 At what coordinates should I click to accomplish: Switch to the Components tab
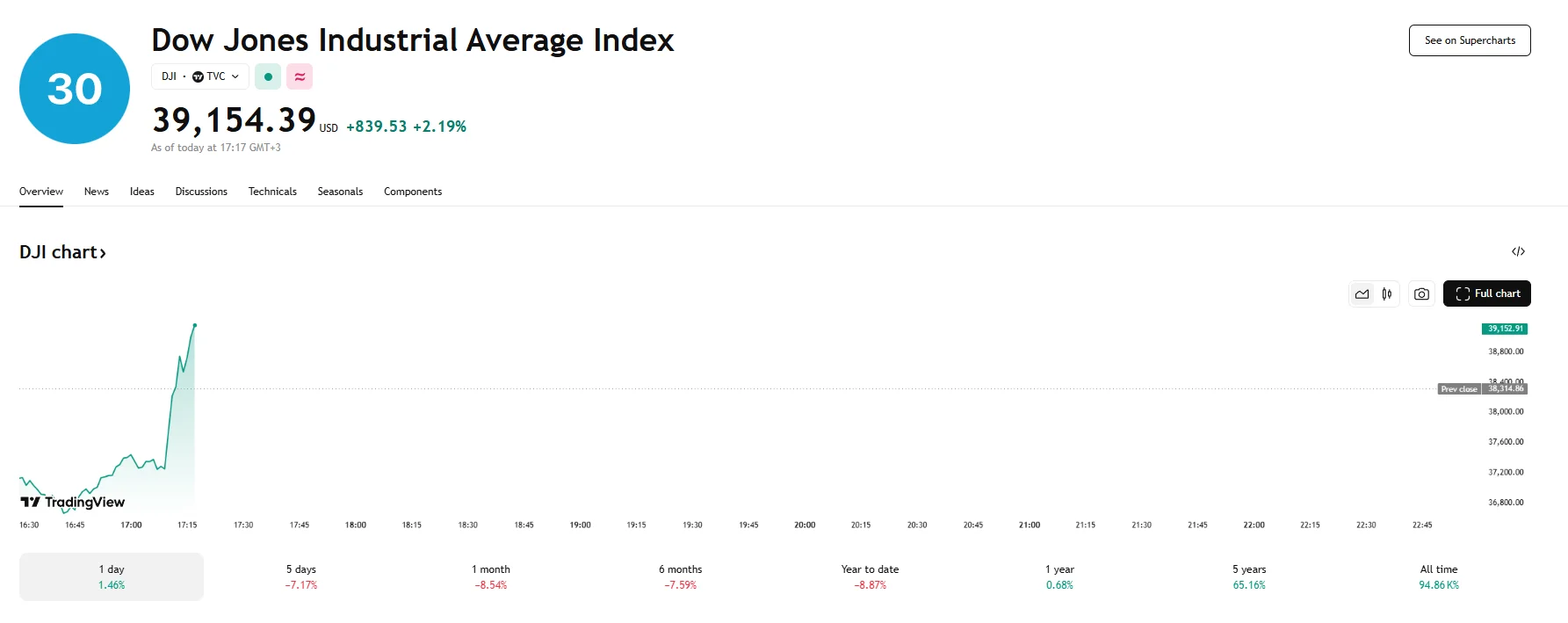(413, 192)
